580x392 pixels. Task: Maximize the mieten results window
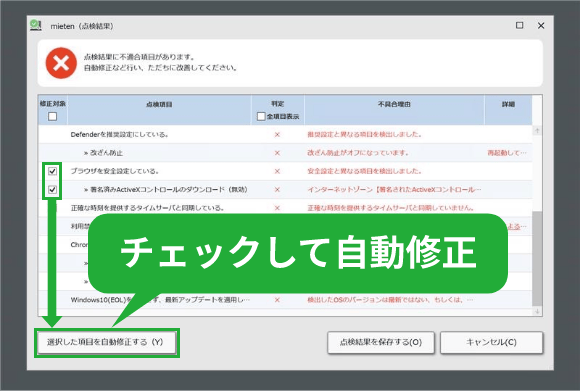[x=519, y=25]
